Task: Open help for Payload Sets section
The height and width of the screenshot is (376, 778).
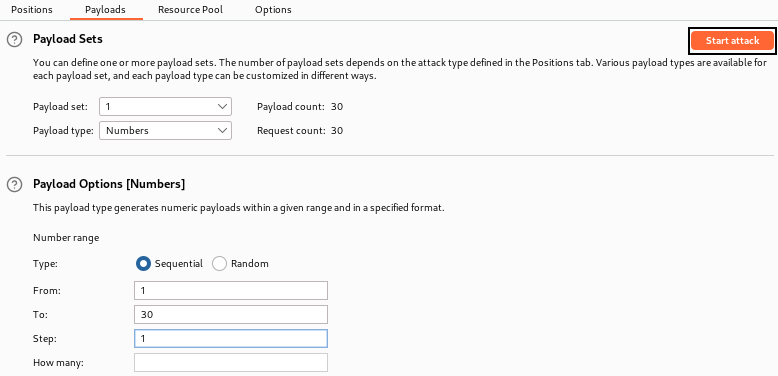Action: (14, 40)
